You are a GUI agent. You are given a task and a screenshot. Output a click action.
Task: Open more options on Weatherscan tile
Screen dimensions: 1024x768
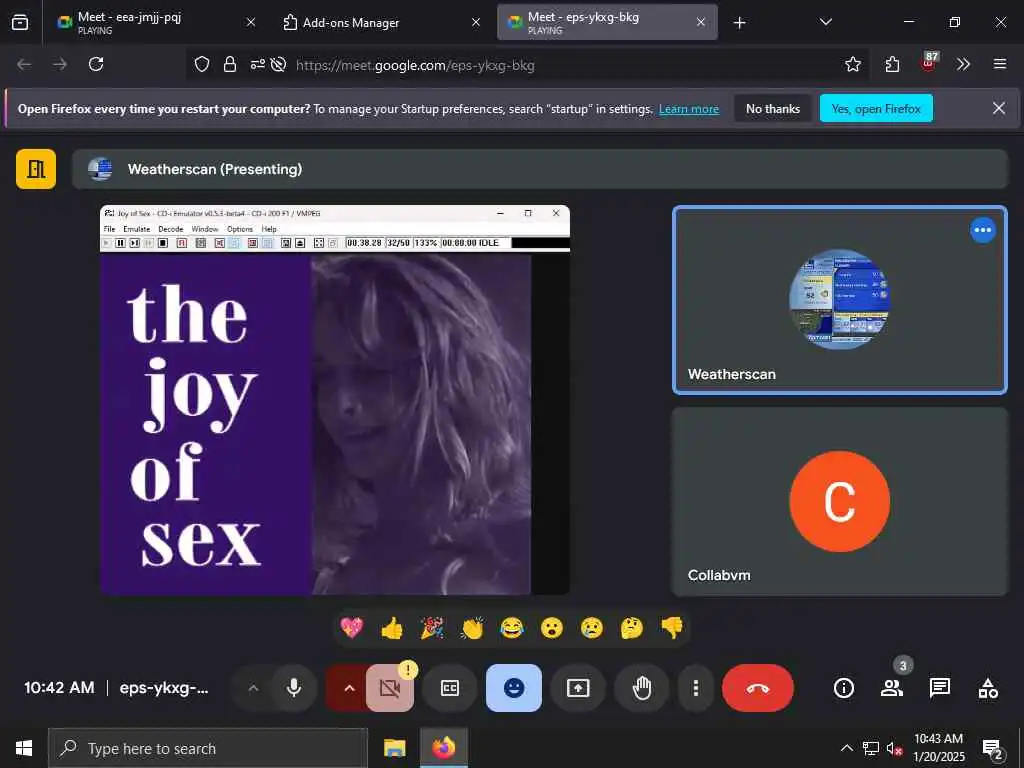pos(982,230)
